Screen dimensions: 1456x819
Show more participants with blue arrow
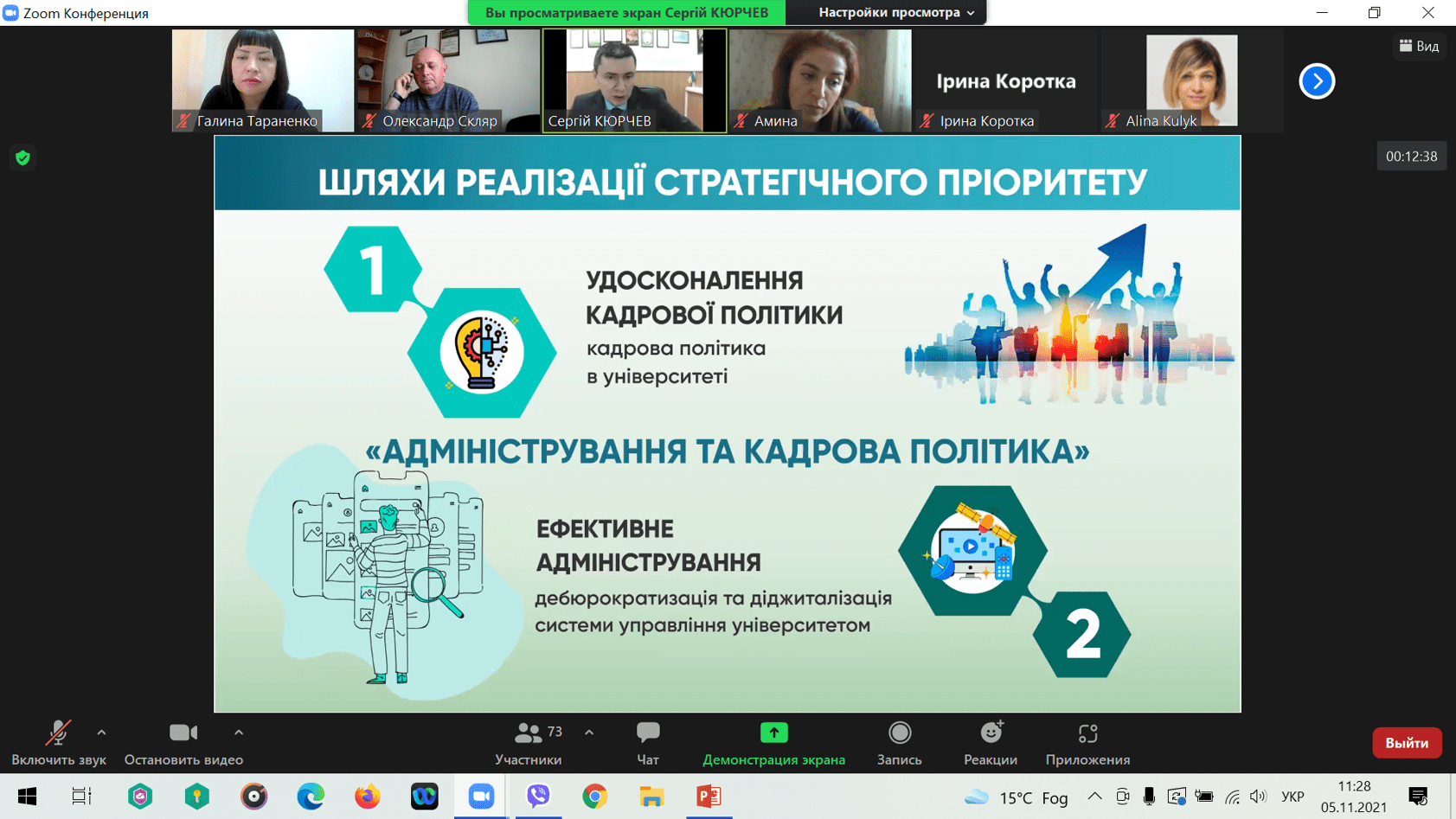coord(1317,80)
